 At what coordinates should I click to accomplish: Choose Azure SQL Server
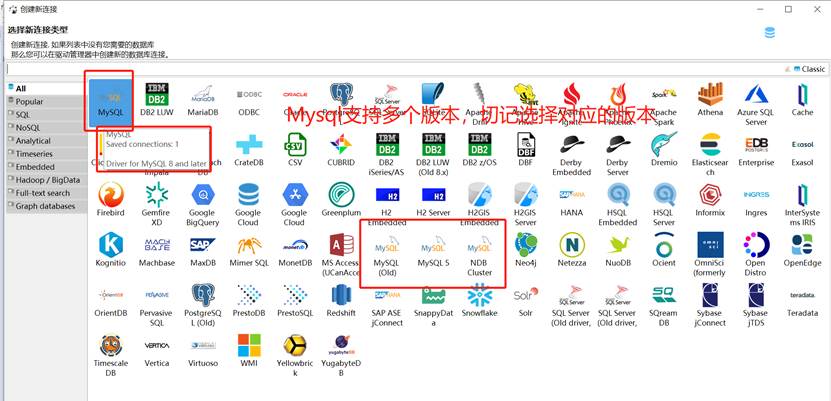click(756, 104)
